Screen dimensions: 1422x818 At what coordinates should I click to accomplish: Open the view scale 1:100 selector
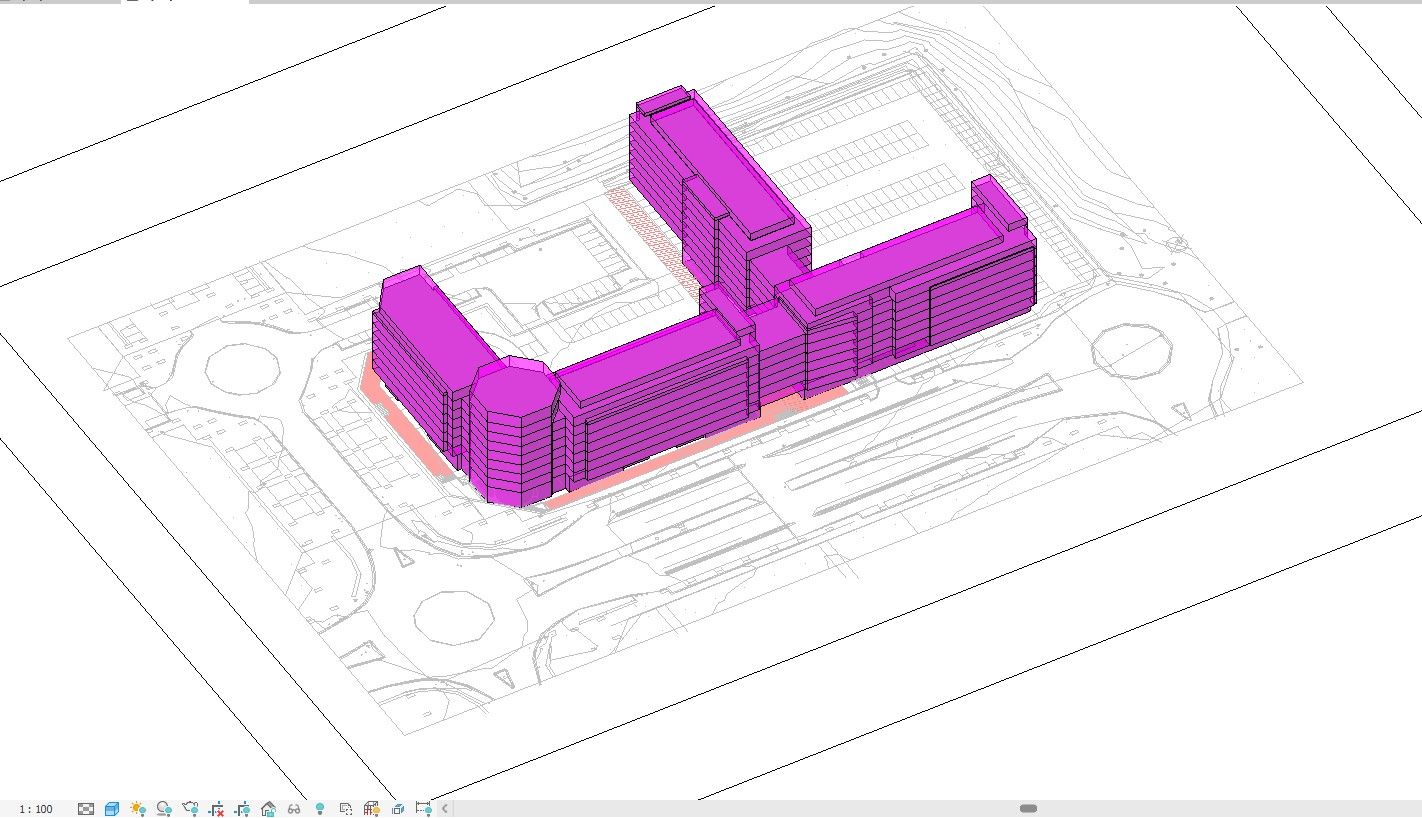pos(36,809)
